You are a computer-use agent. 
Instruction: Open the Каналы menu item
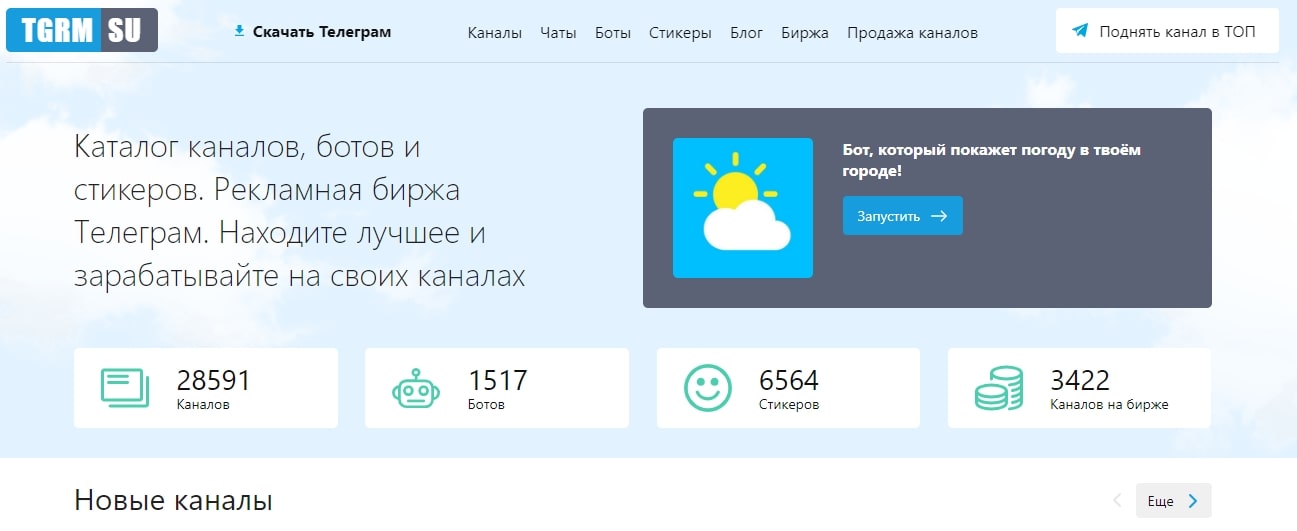[494, 33]
